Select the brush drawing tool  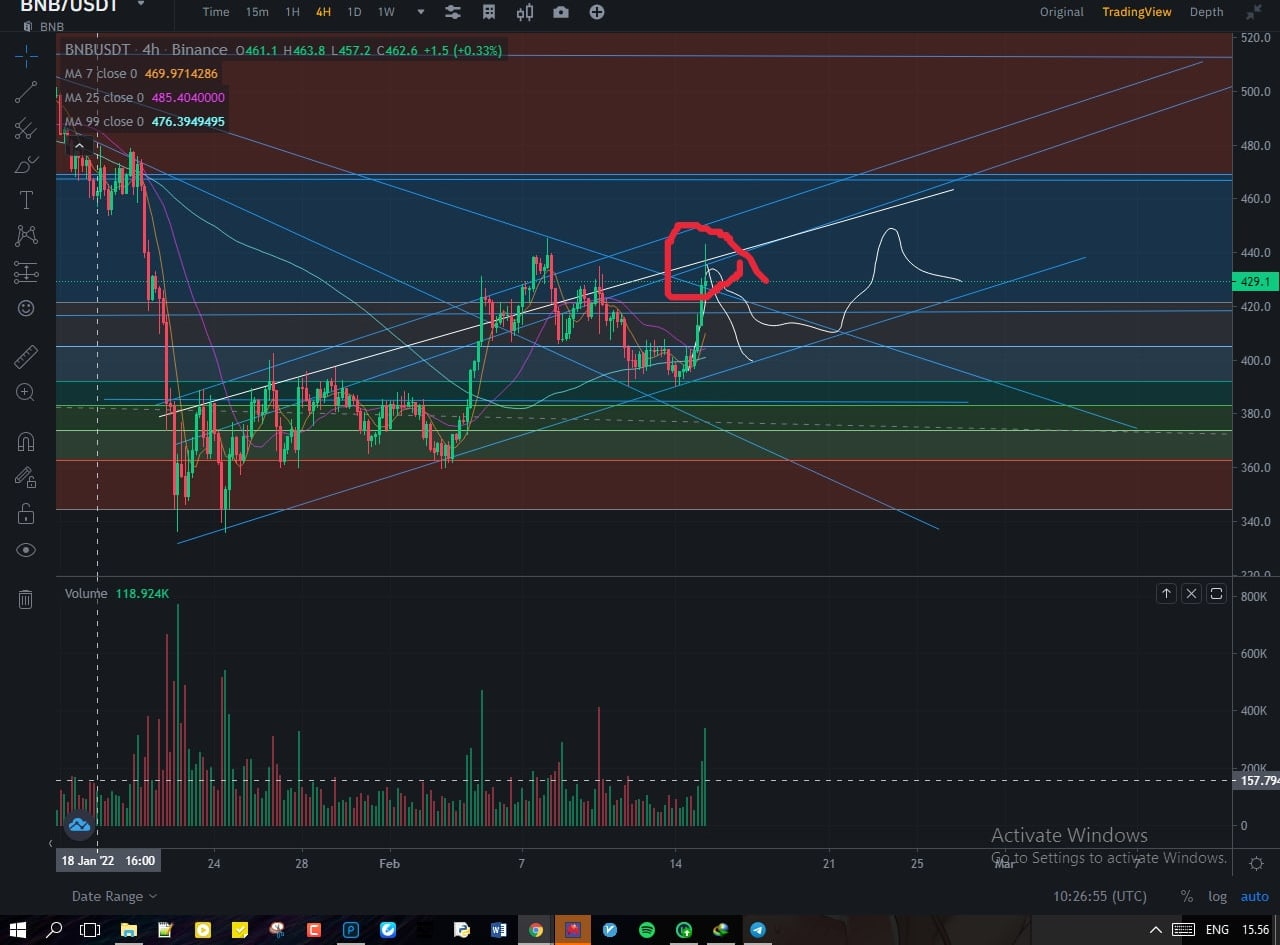[x=26, y=164]
